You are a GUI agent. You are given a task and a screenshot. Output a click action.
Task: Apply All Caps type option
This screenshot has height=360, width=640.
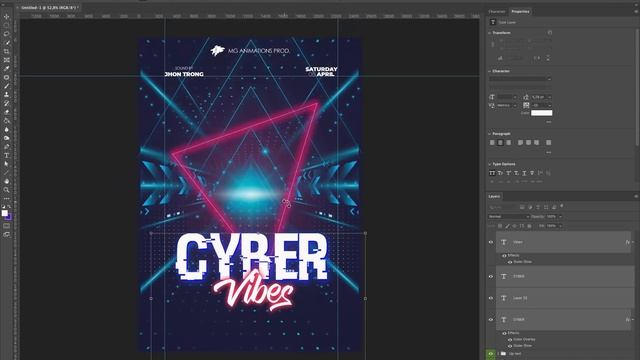coord(492,173)
